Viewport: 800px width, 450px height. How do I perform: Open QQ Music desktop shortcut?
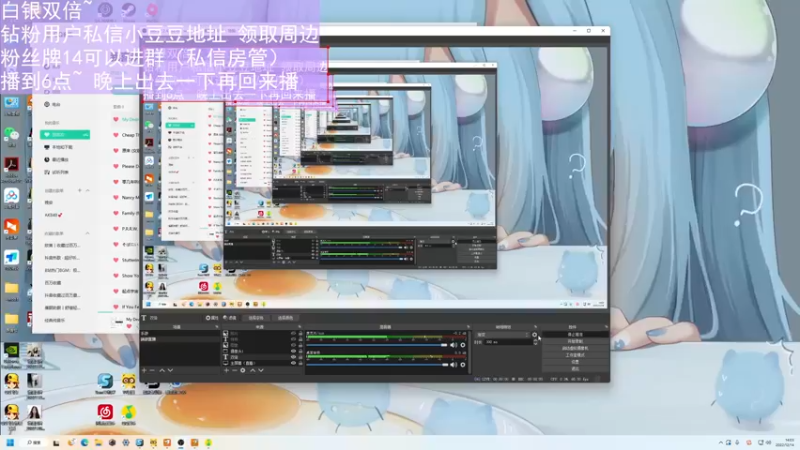(129, 412)
